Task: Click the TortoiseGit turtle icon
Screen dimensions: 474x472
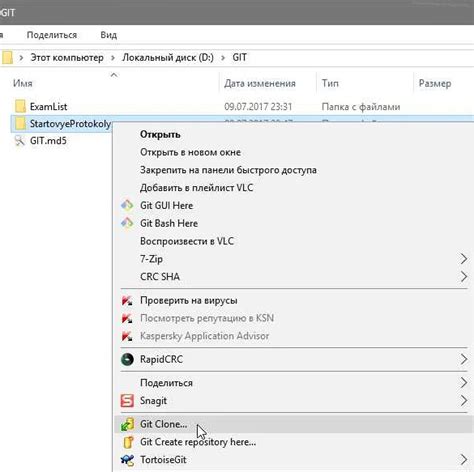Action: click(x=127, y=460)
